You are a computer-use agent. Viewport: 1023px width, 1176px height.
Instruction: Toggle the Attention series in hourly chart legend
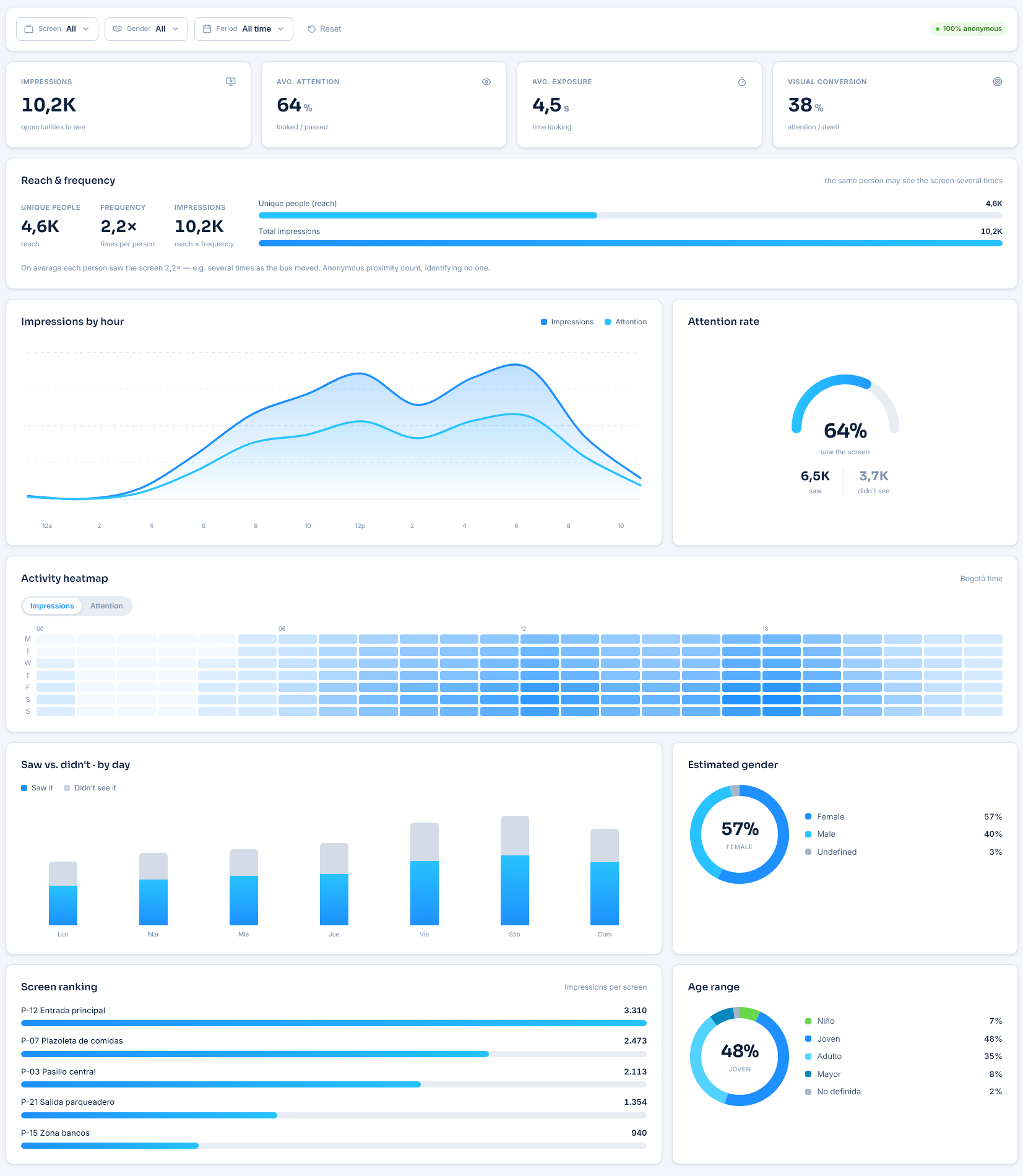click(x=626, y=322)
